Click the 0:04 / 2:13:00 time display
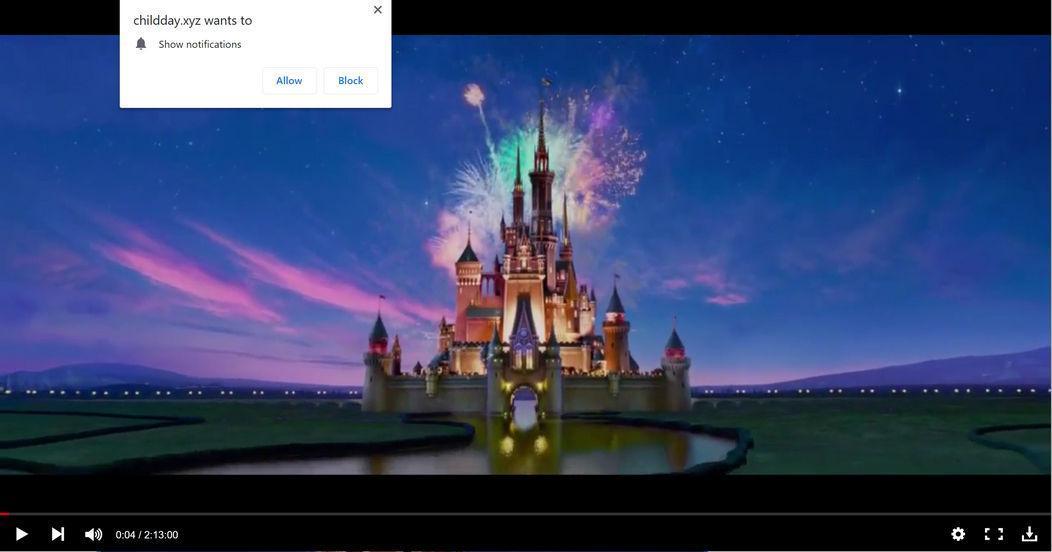This screenshot has width=1052, height=552. click(x=147, y=535)
